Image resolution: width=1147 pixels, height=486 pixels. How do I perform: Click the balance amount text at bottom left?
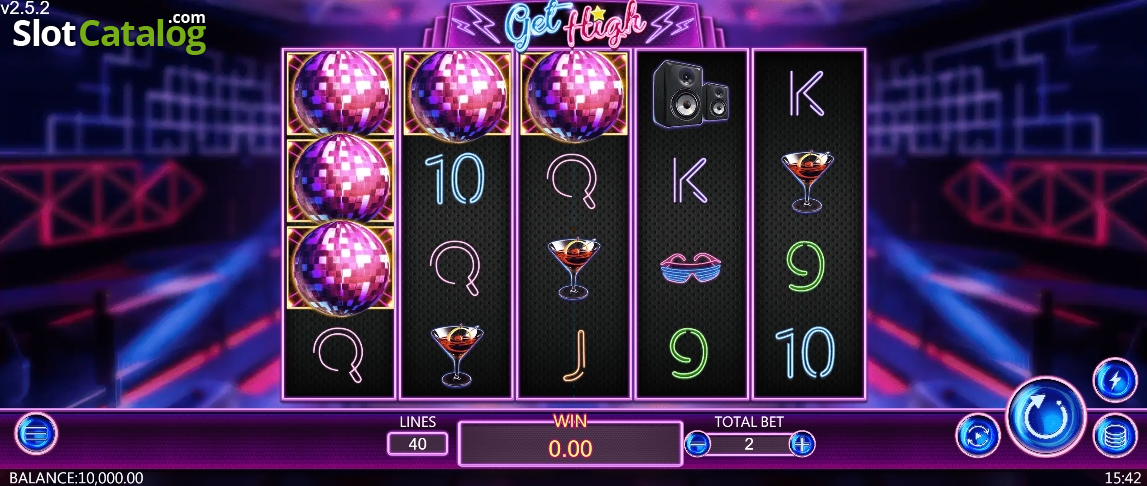76,478
